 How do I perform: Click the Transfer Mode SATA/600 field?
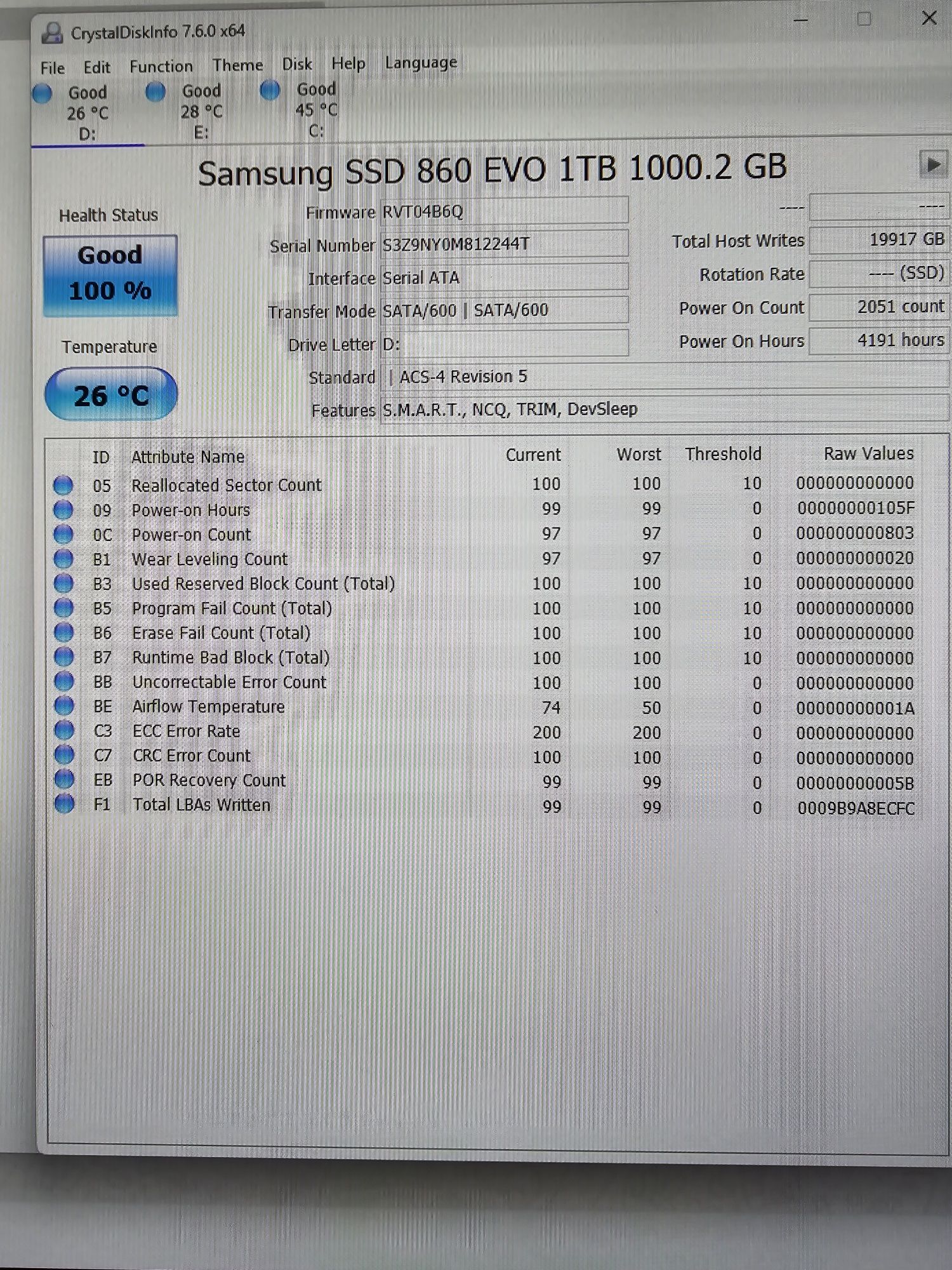pos(504,311)
